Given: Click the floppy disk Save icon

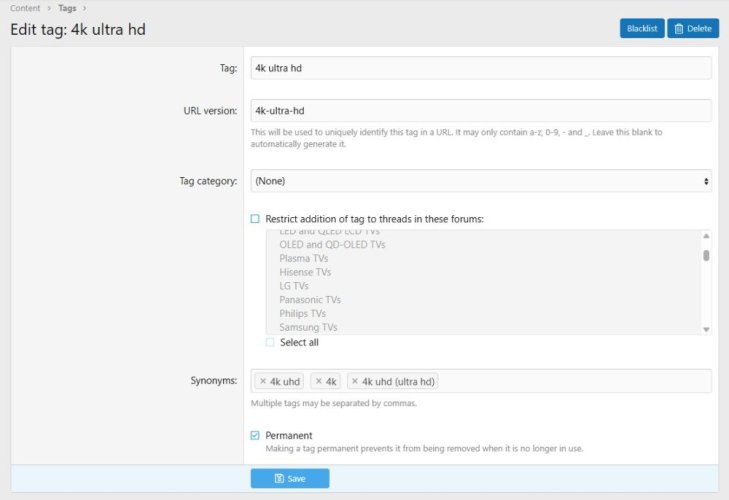Looking at the screenshot, I should pyautogui.click(x=279, y=479).
